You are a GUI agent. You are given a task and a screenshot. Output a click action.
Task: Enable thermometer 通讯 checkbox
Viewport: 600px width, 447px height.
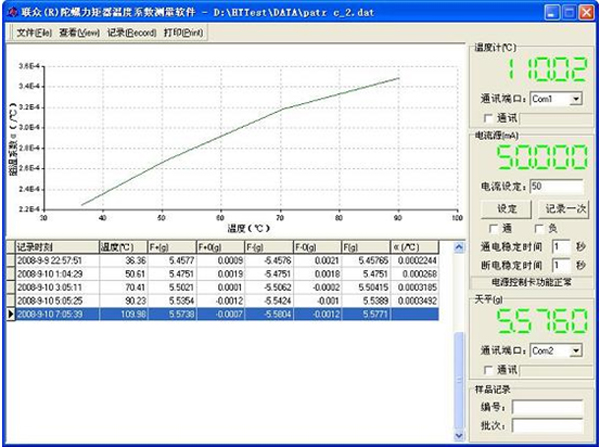(x=487, y=119)
